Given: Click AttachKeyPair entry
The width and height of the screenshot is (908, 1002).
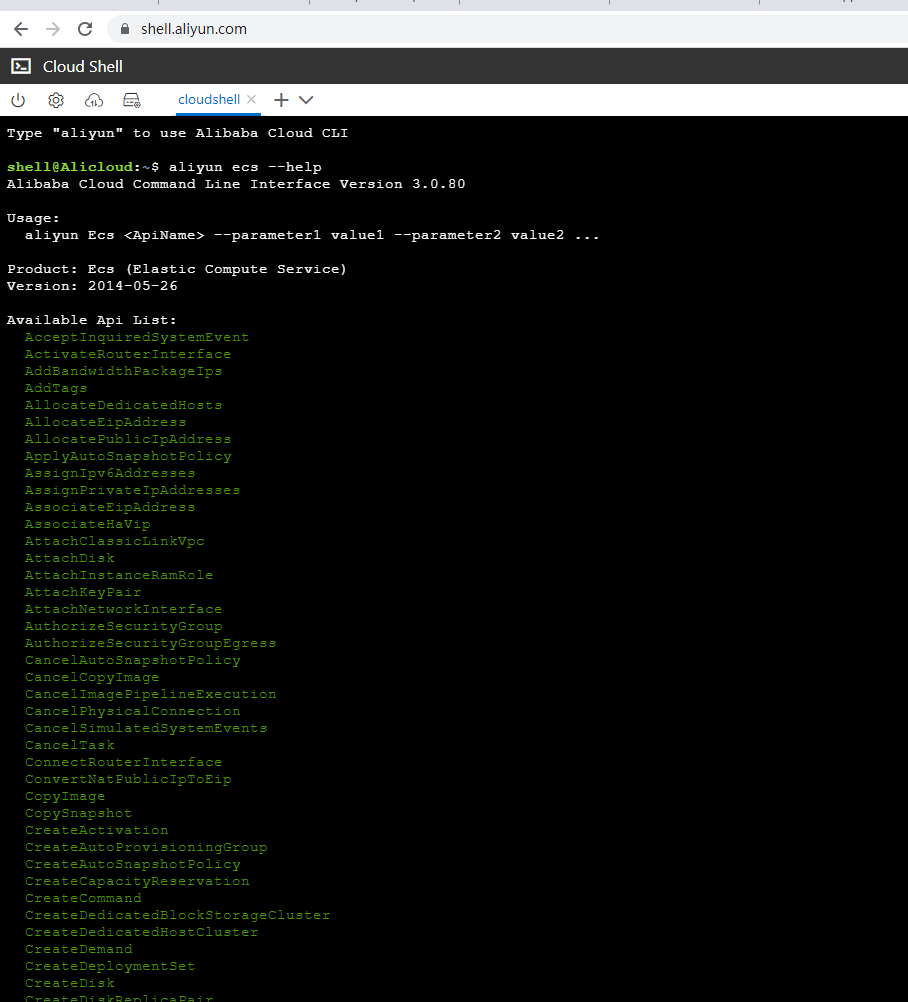Looking at the screenshot, I should pyautogui.click(x=83, y=592).
